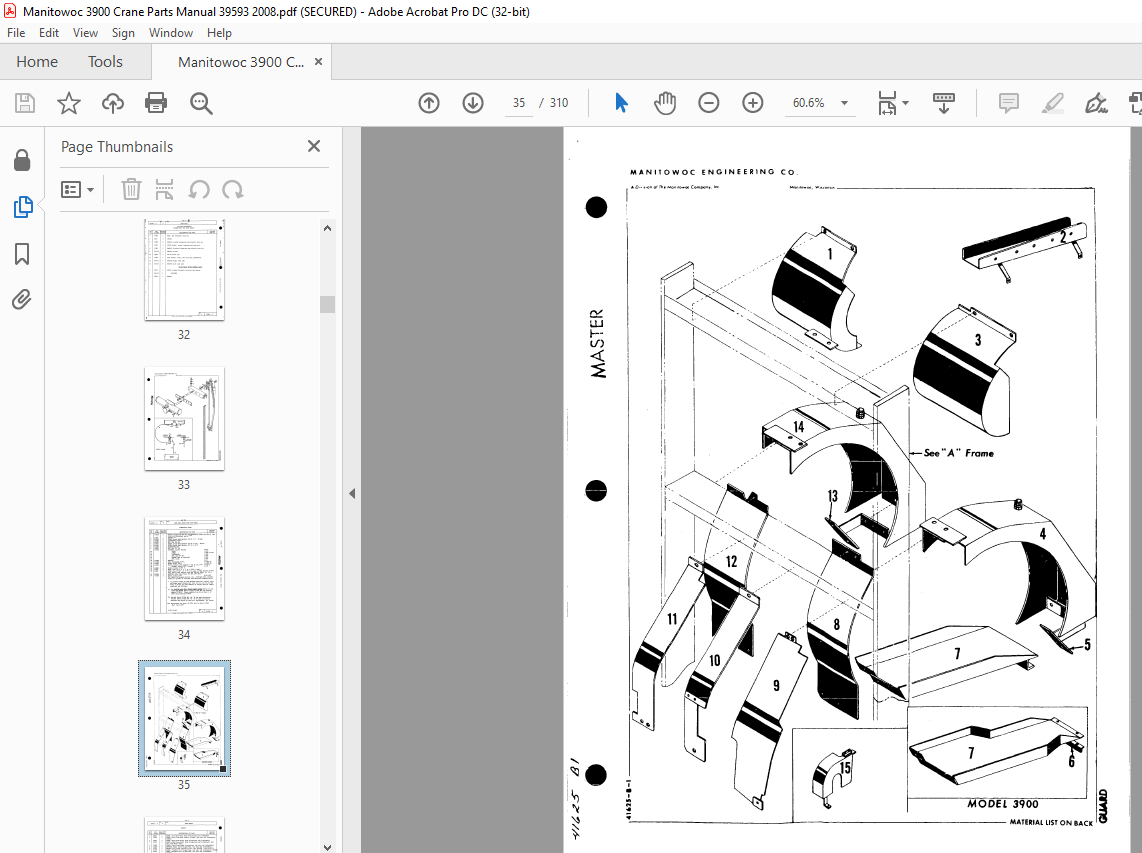Click the thumbnails panel scrollbar thumb
The width and height of the screenshot is (1142, 853).
(327, 304)
